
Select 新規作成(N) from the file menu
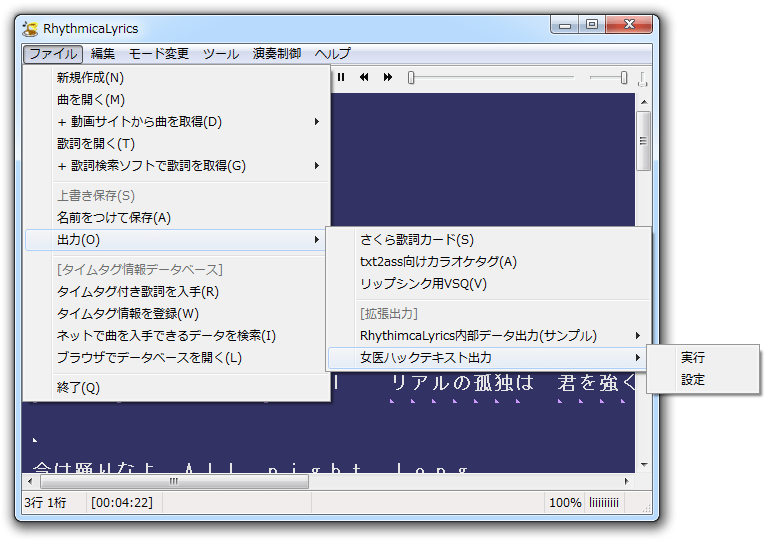[x=176, y=78]
